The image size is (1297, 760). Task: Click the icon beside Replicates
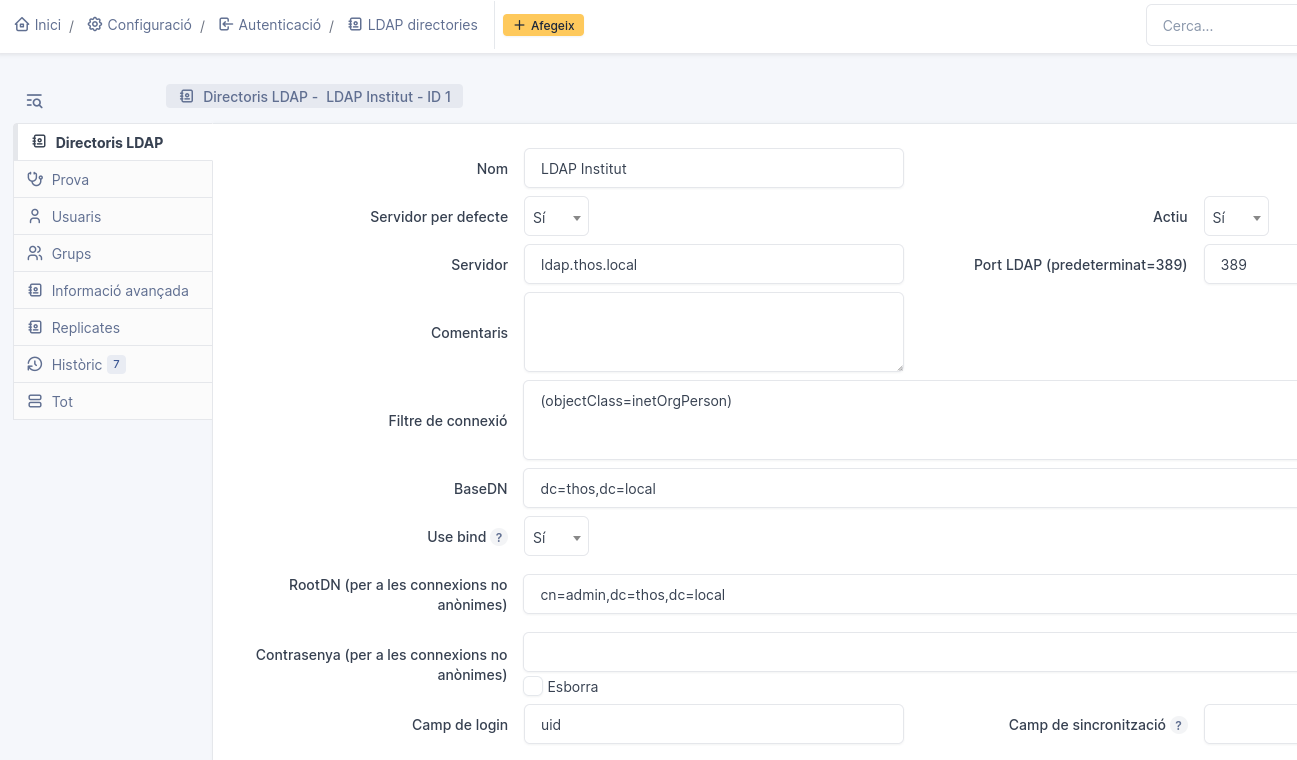pyautogui.click(x=35, y=328)
